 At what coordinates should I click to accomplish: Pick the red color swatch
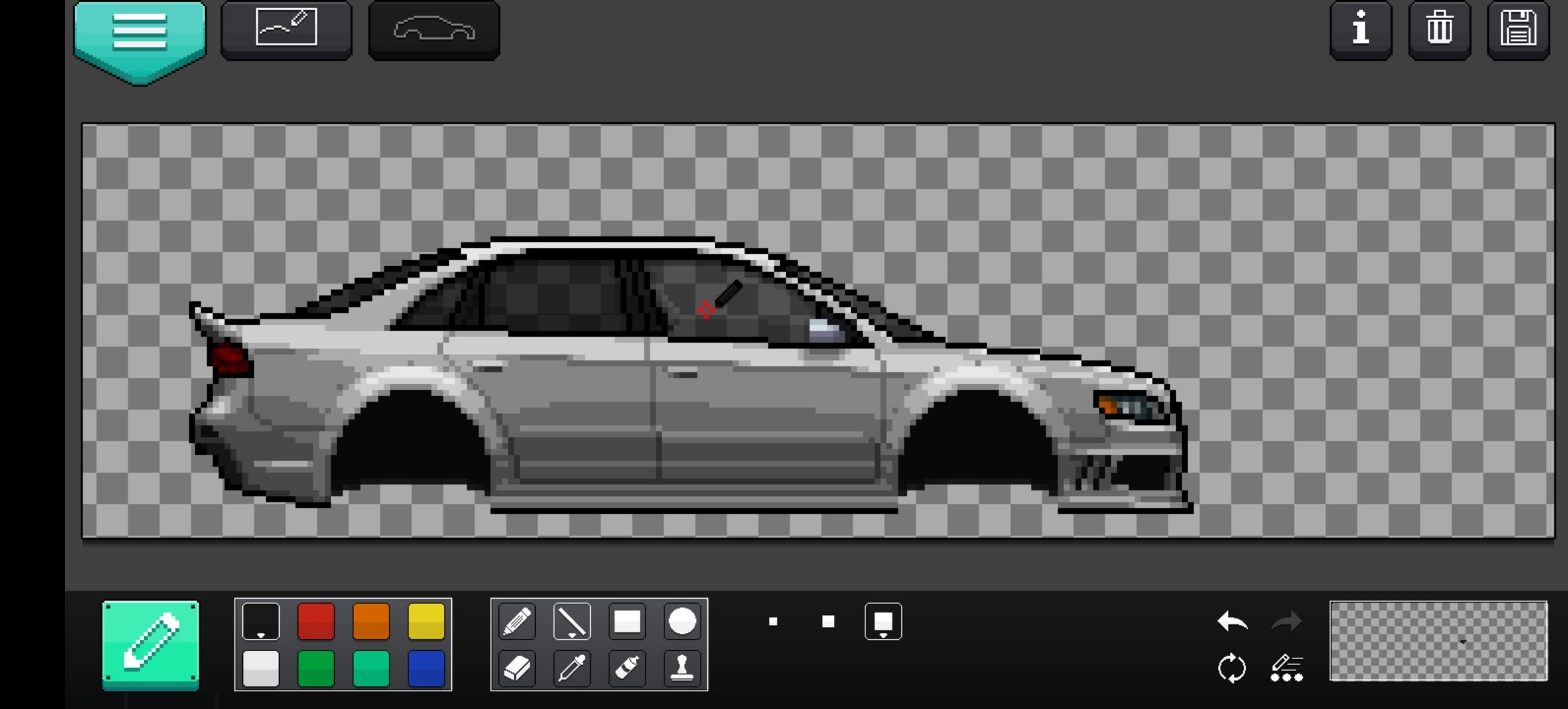coord(316,621)
